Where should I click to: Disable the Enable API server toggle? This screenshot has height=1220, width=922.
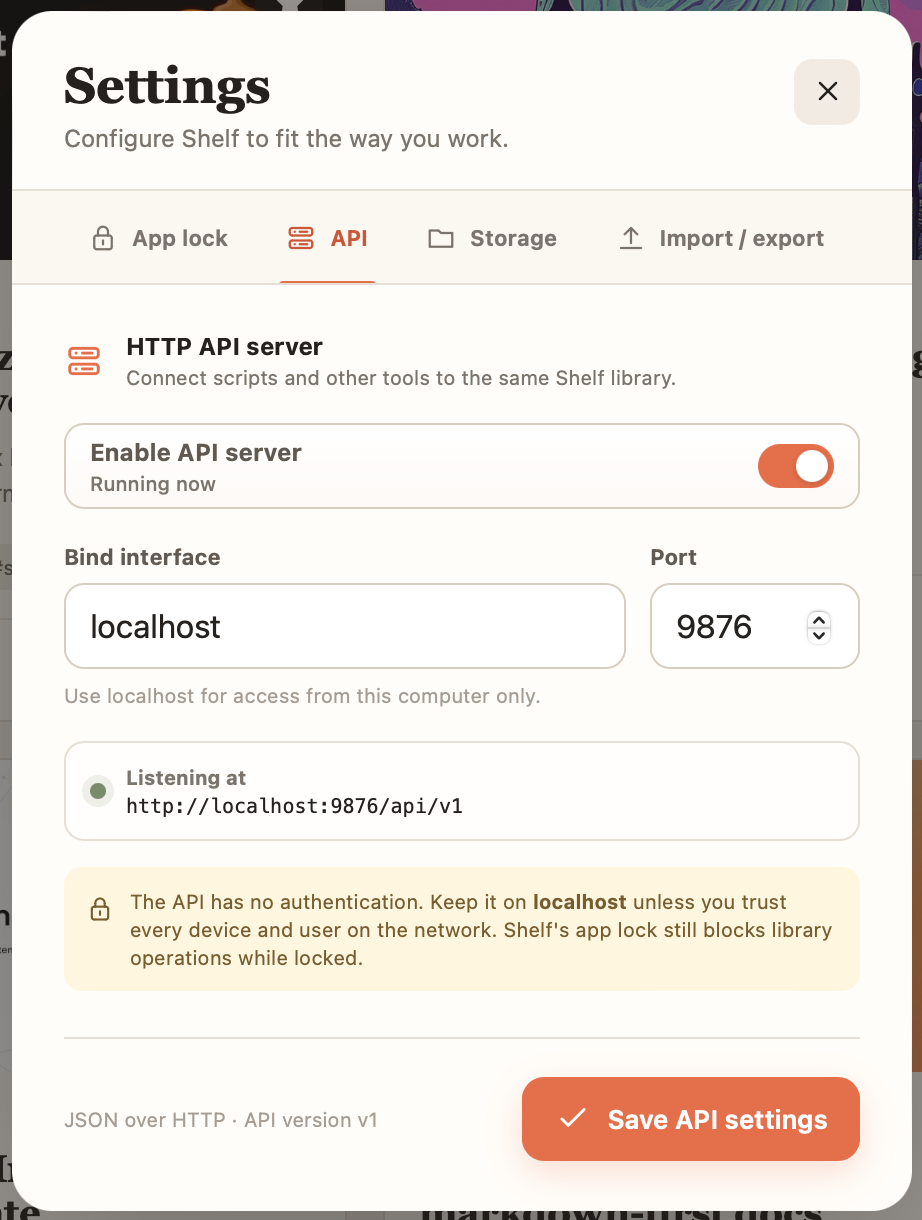tap(796, 466)
